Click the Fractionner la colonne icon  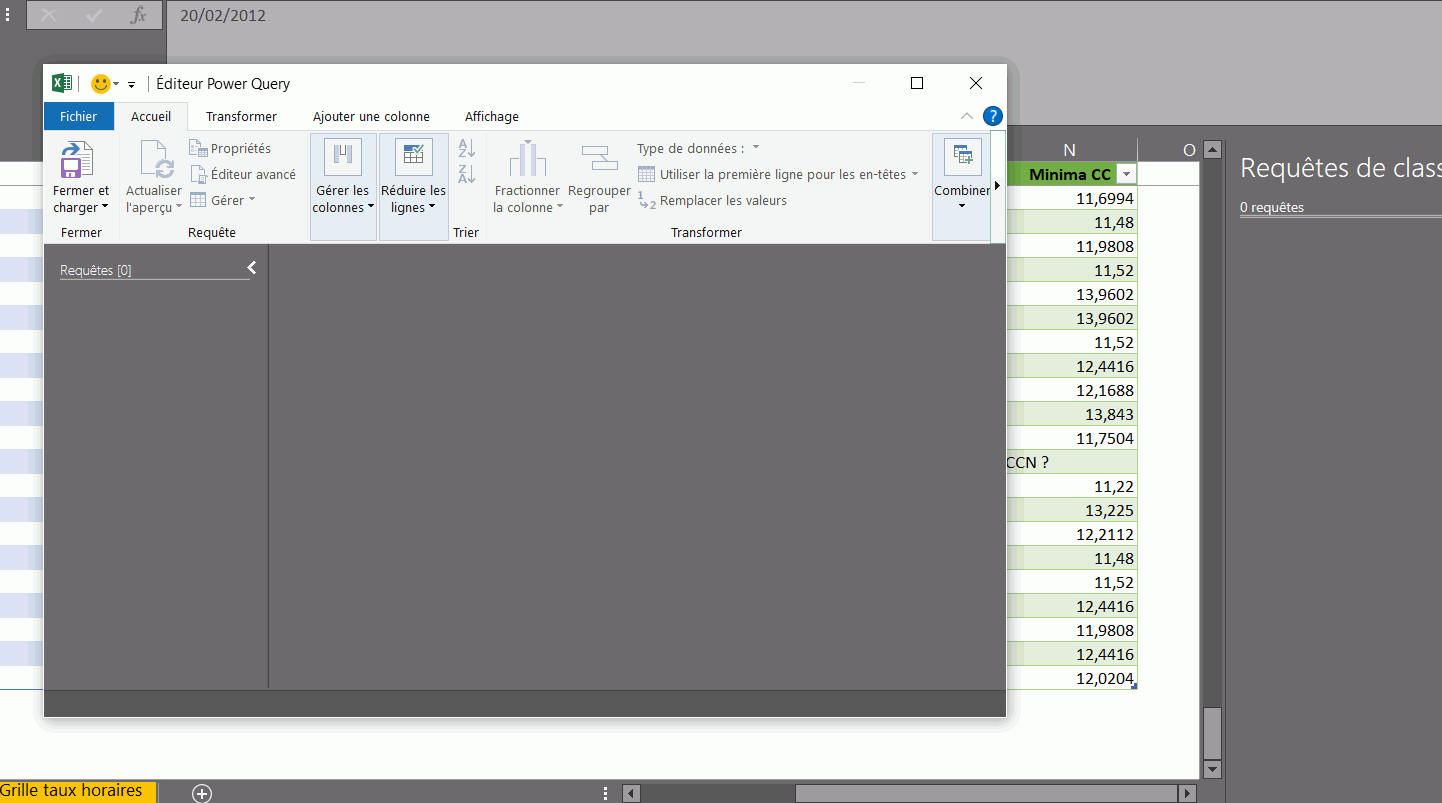[x=527, y=160]
